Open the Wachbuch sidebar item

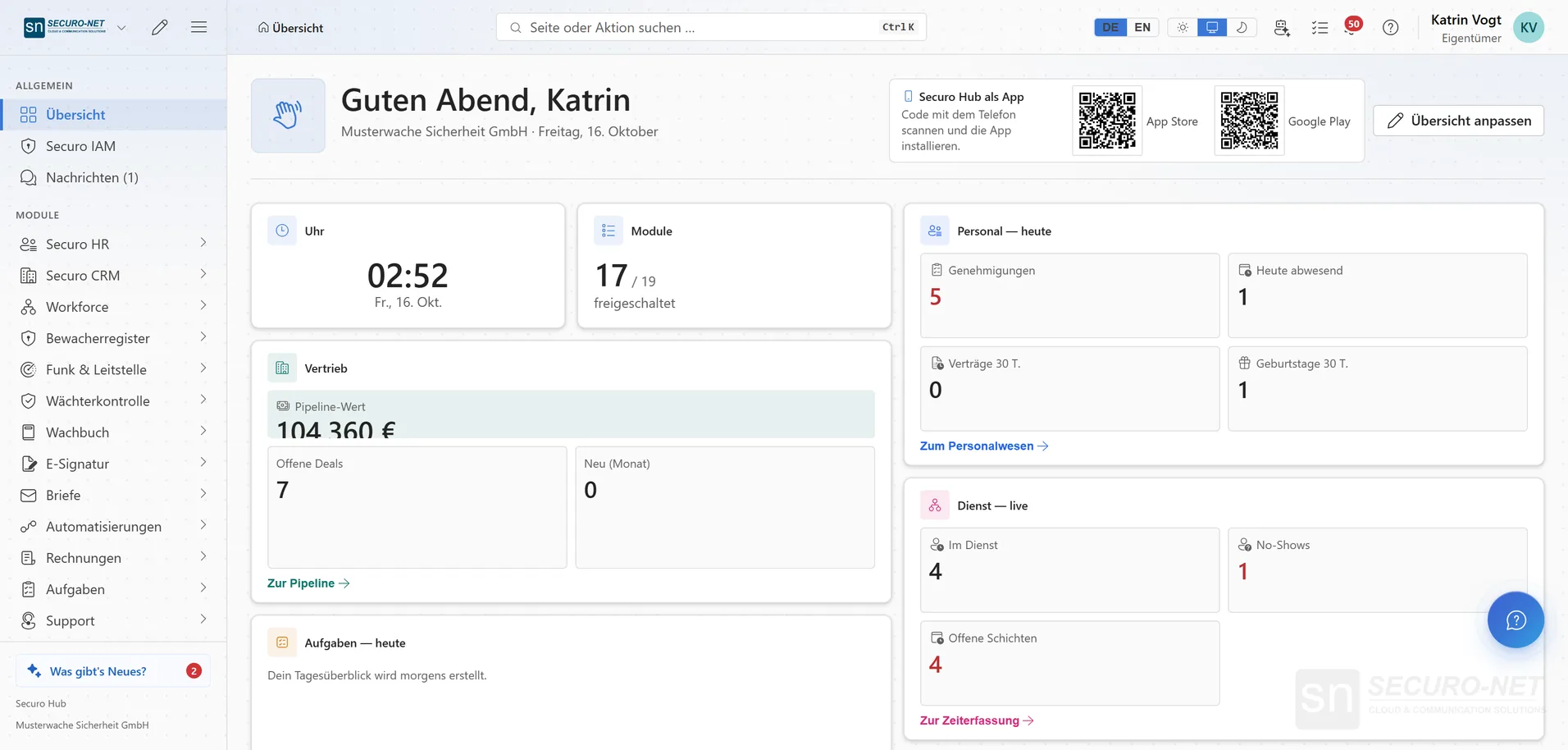[x=113, y=432]
